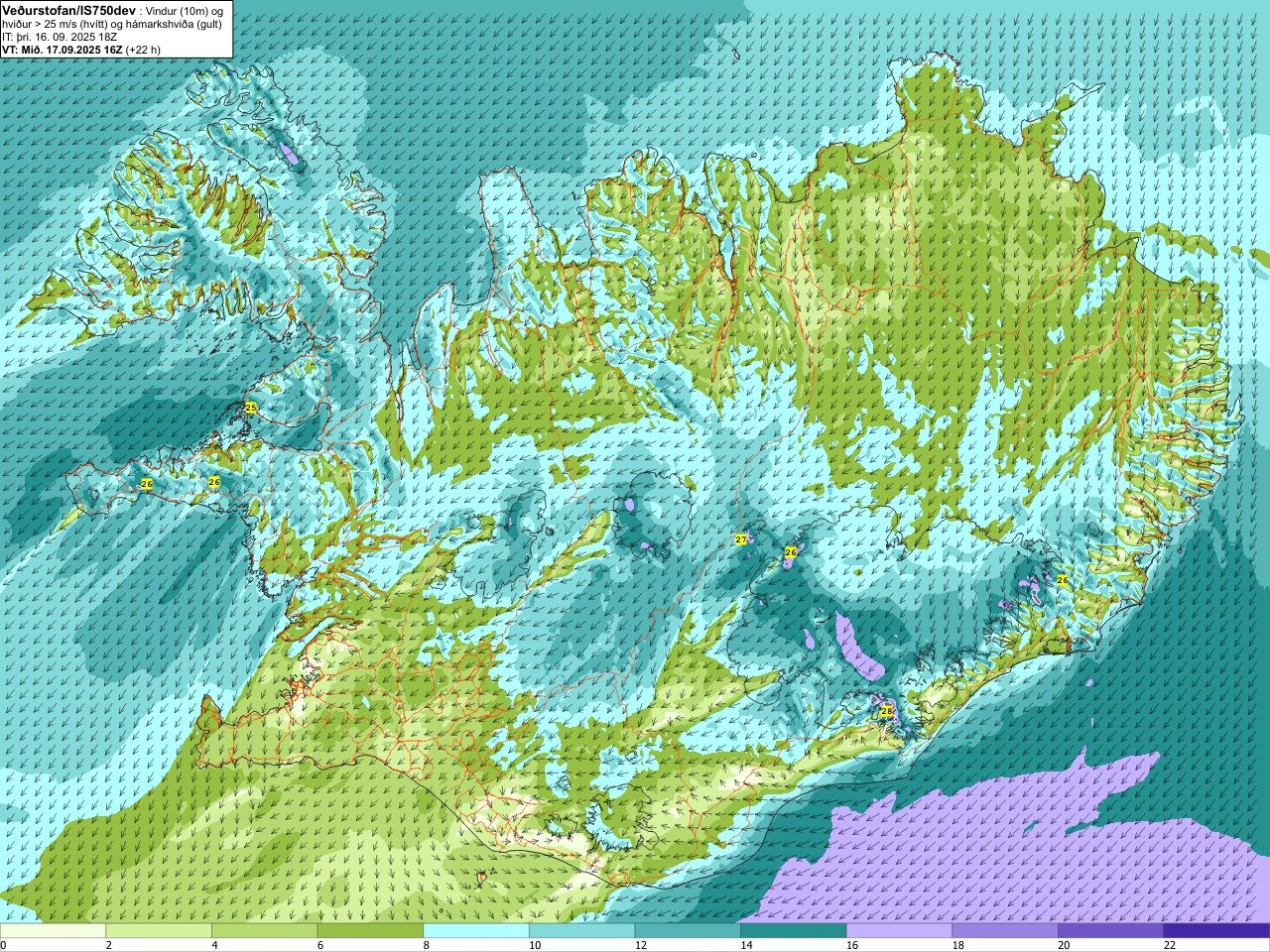The width and height of the screenshot is (1270, 952).
Task: Click the 'VT: Mið. 17.09.2025 16Z (+22 h)' line
Action: coord(81,50)
